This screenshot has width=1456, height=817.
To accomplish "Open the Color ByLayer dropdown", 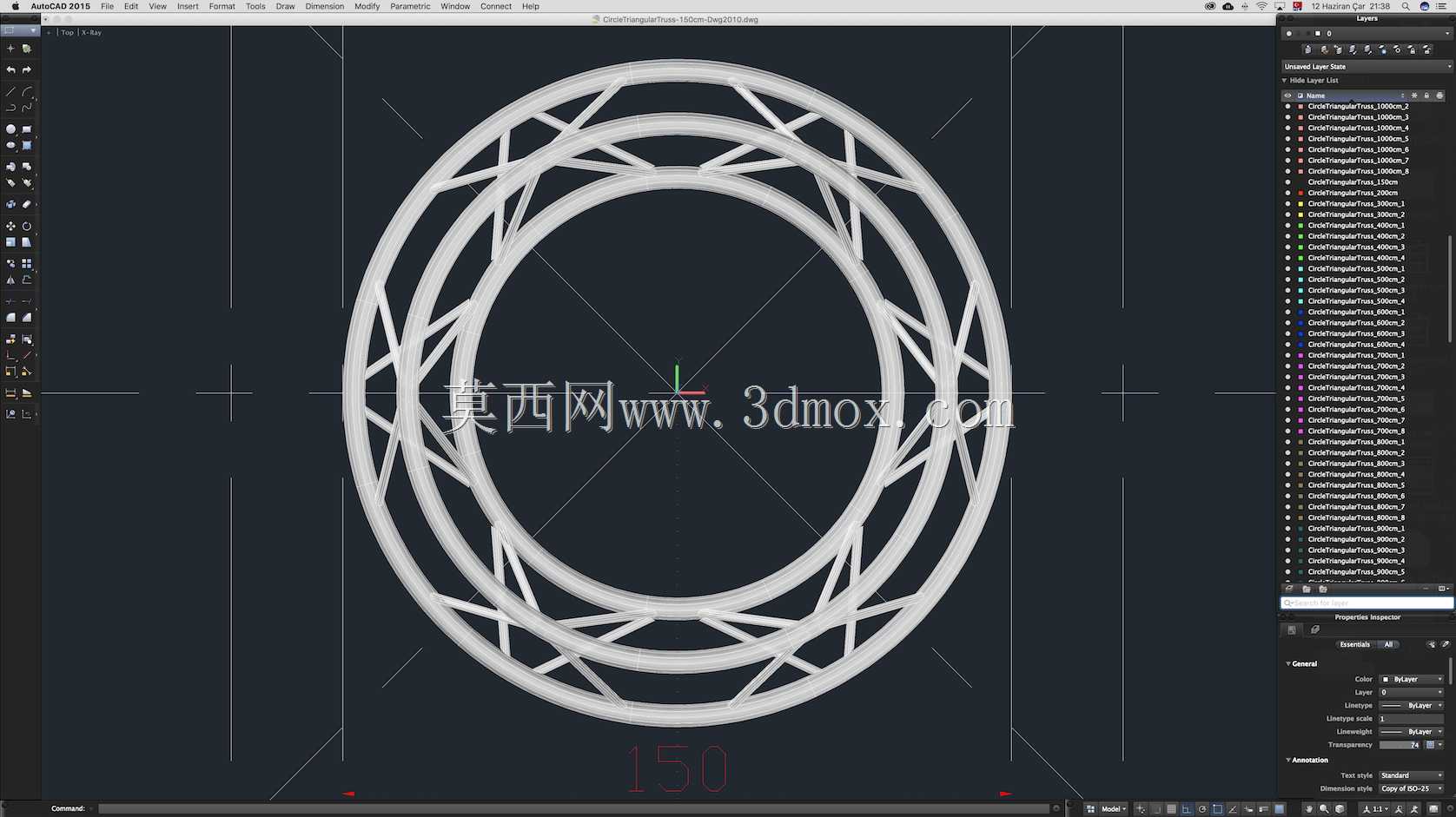I will (x=1412, y=680).
